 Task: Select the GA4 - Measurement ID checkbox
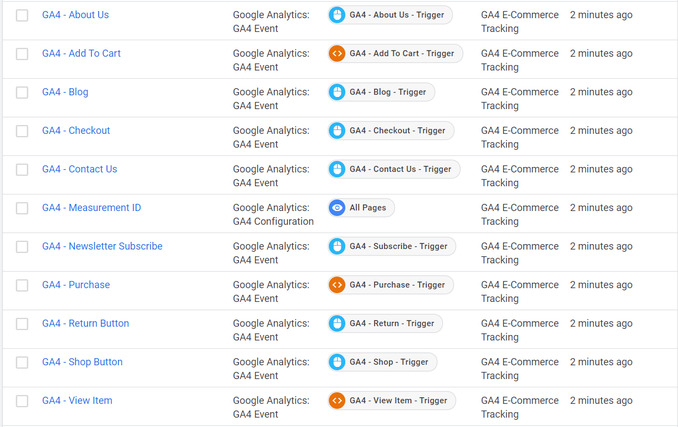pos(22,208)
